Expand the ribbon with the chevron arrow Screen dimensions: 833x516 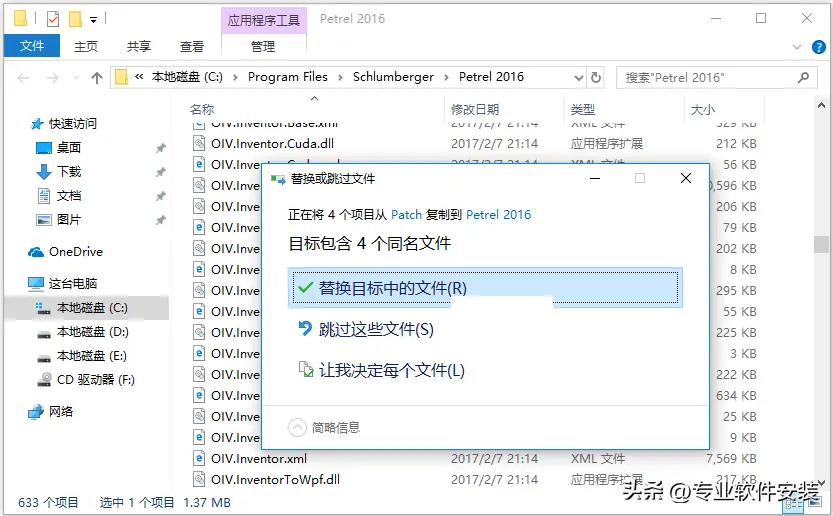tap(797, 47)
